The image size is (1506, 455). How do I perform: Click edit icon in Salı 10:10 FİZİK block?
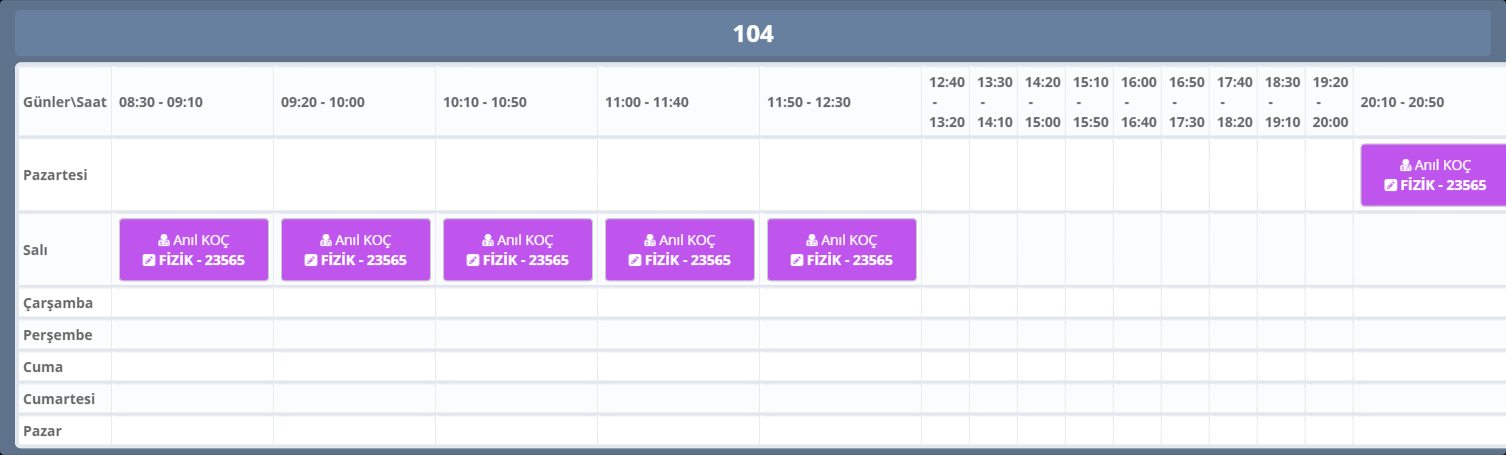tap(474, 260)
